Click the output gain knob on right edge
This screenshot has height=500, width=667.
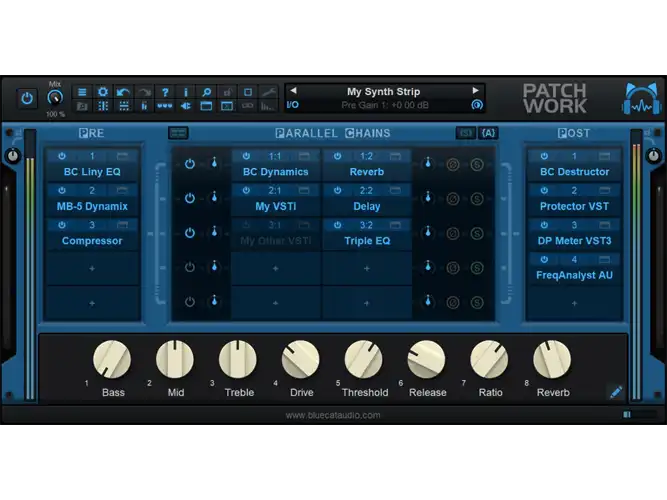click(653, 156)
